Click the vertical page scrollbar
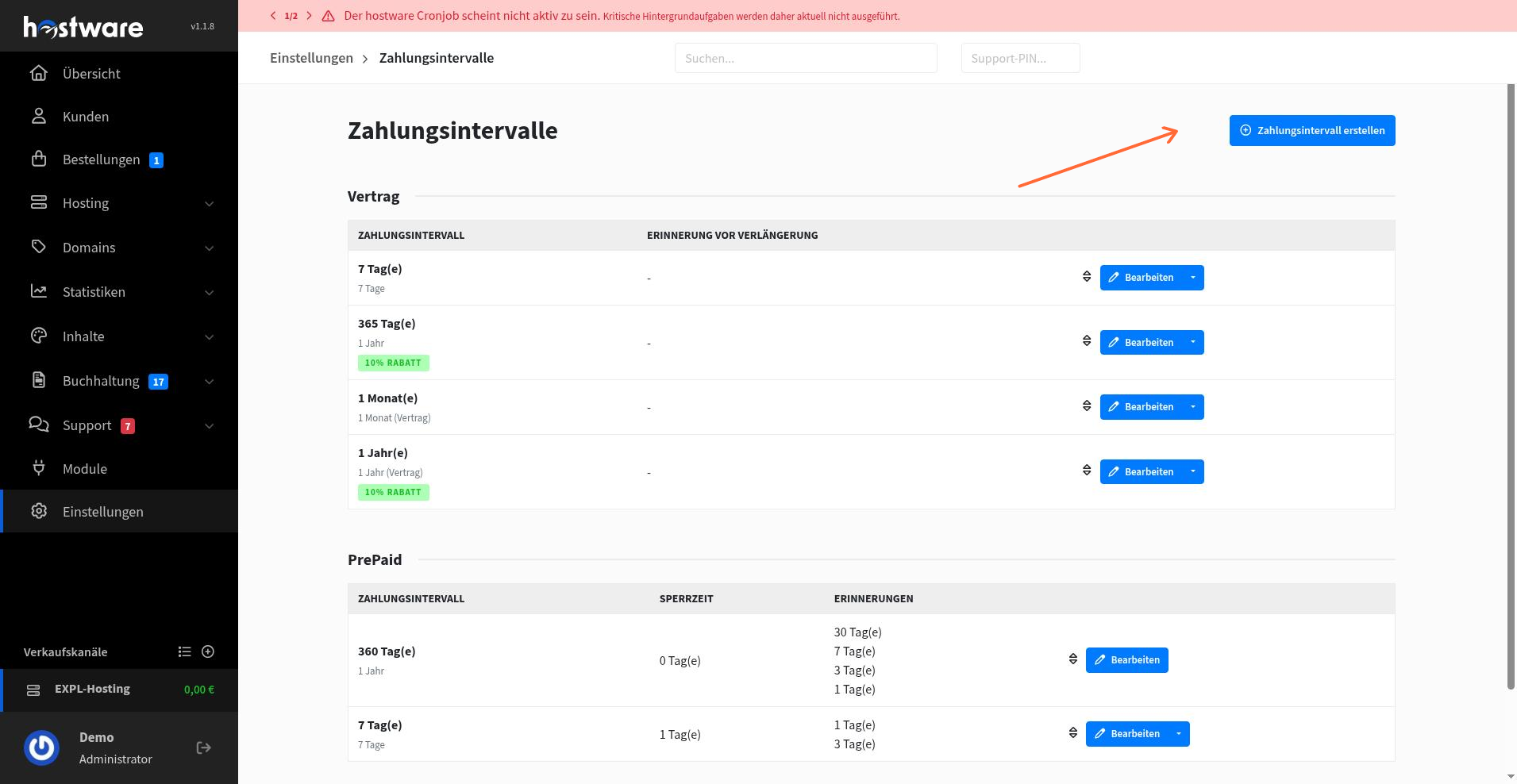 [1511, 387]
